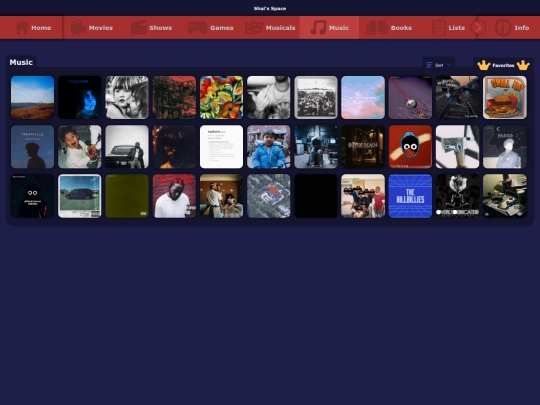Switch to the Shows tab
The image size is (540, 405).
(x=152, y=28)
